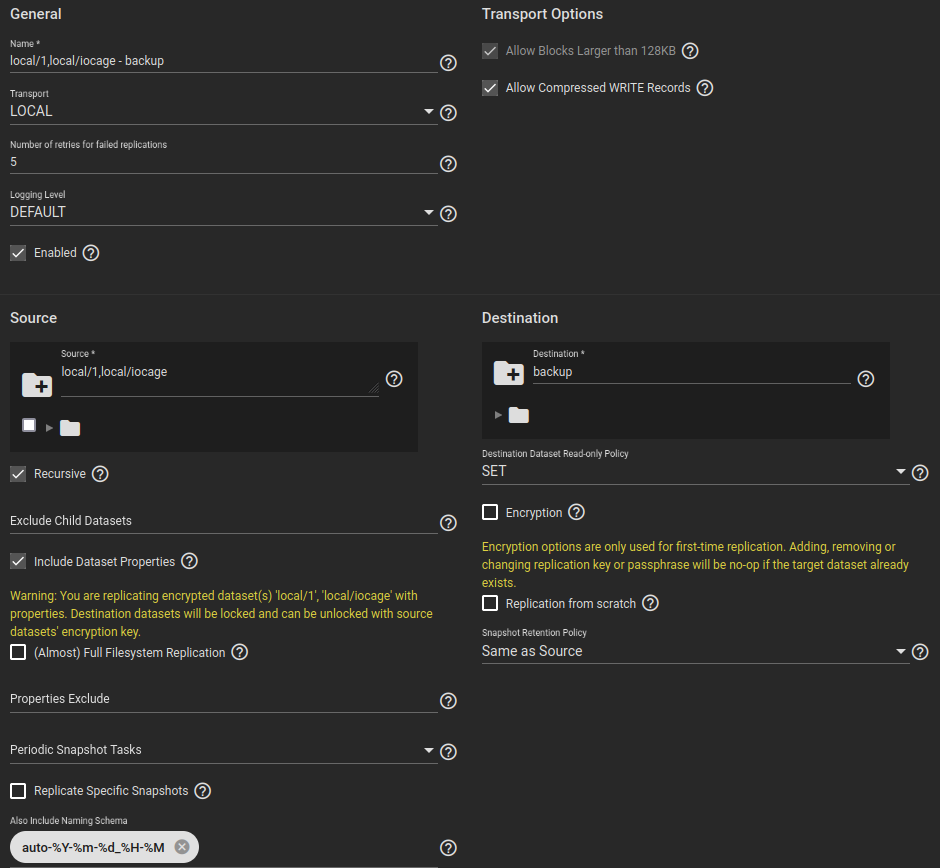The image size is (940, 868).
Task: Enable the Encryption checkbox
Action: [490, 513]
